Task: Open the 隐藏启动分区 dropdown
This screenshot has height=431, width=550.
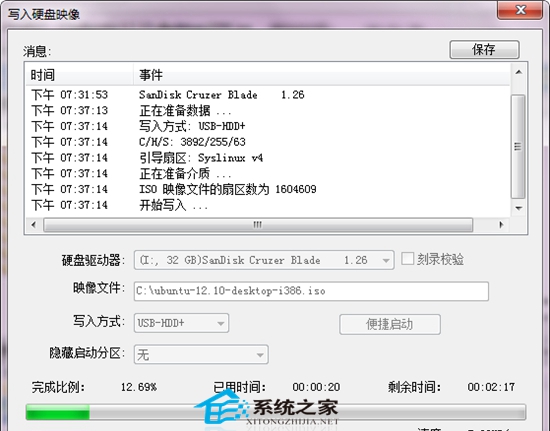Action: click(x=201, y=355)
